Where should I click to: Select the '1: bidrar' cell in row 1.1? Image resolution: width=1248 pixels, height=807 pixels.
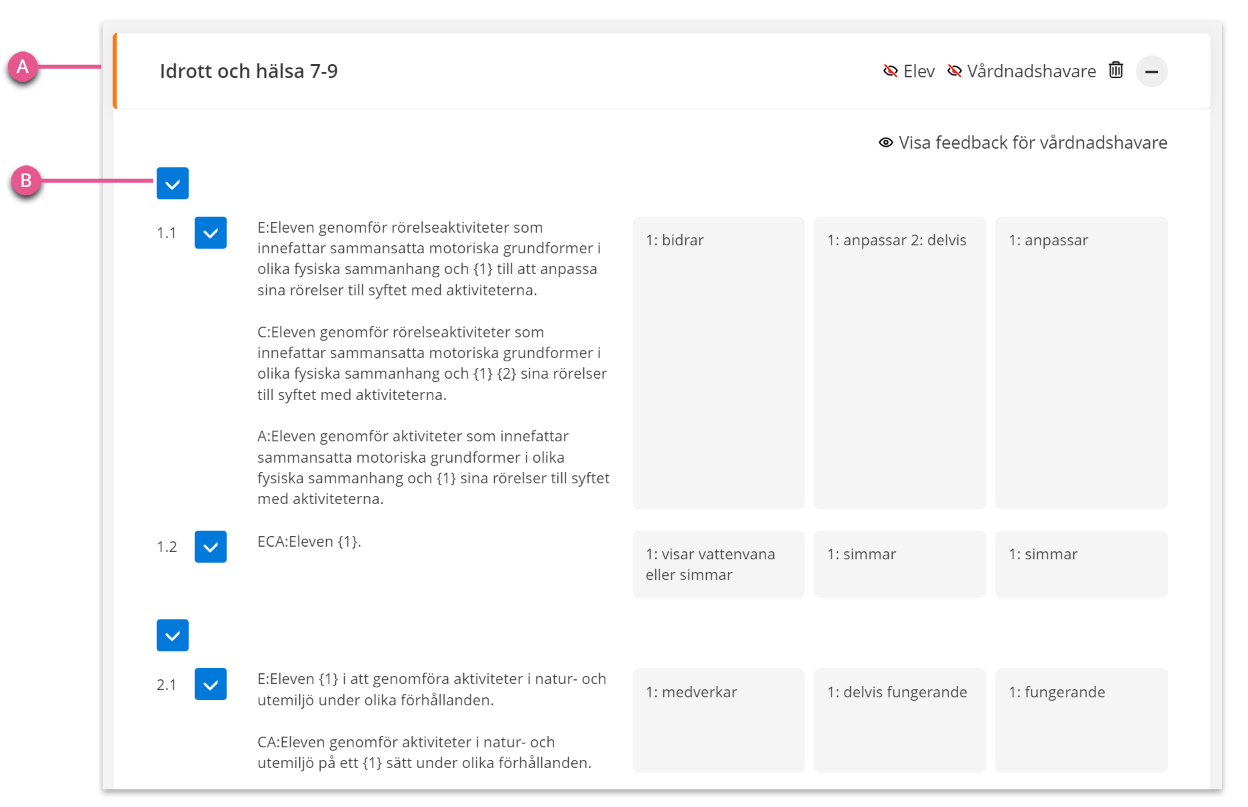(718, 363)
